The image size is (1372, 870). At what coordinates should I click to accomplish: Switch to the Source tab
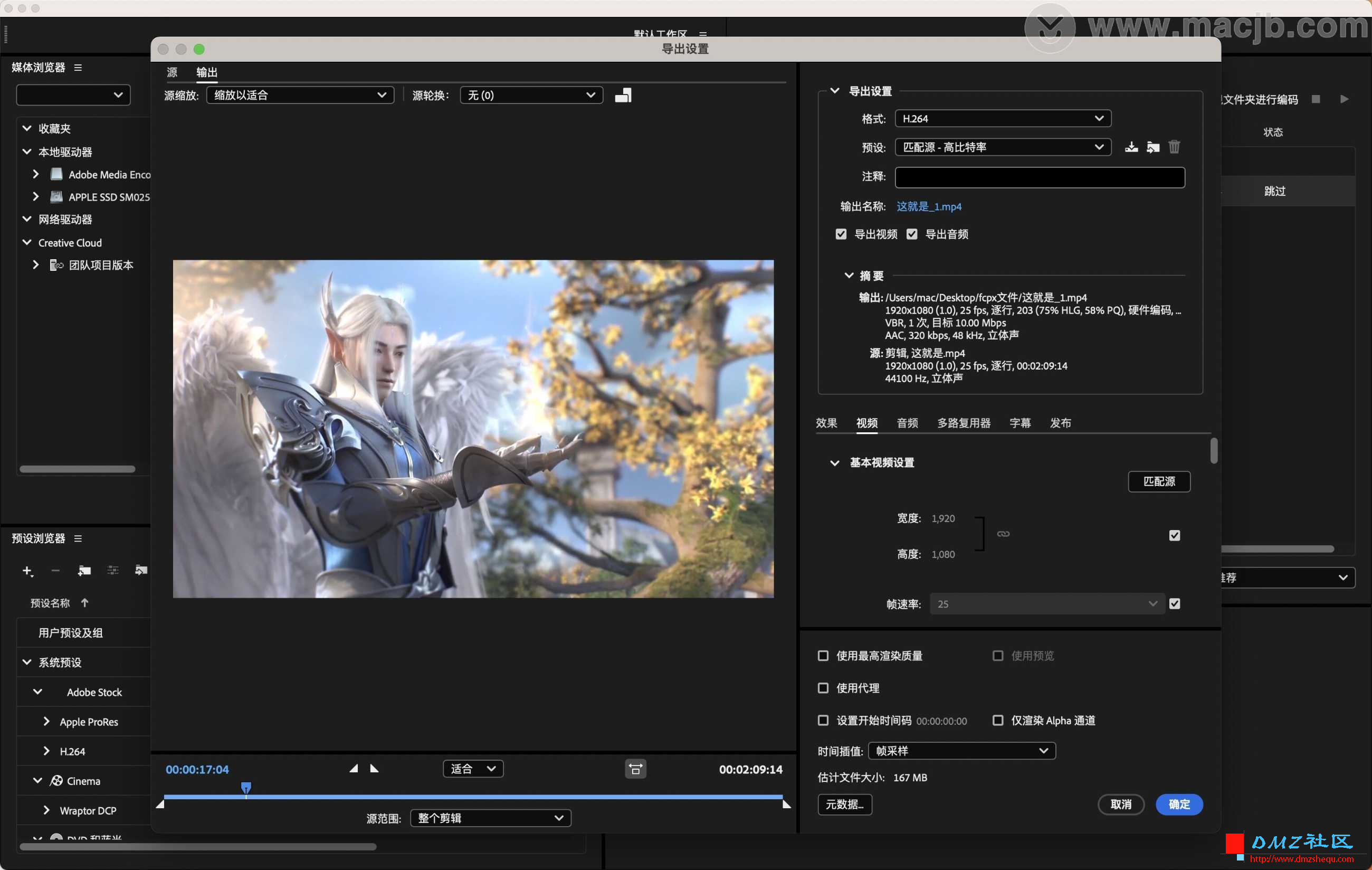tap(171, 72)
